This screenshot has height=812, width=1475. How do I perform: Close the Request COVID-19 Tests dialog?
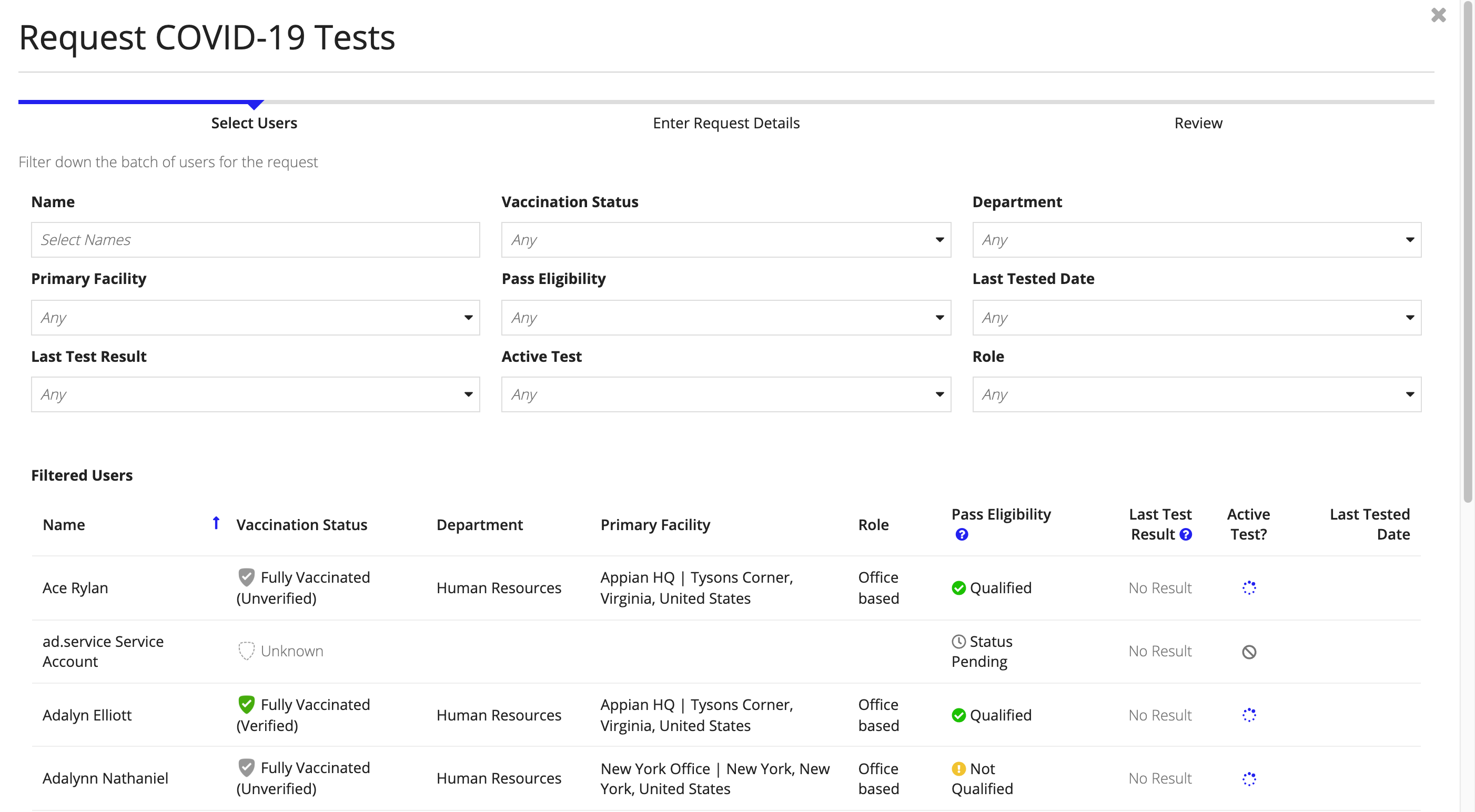click(1438, 15)
